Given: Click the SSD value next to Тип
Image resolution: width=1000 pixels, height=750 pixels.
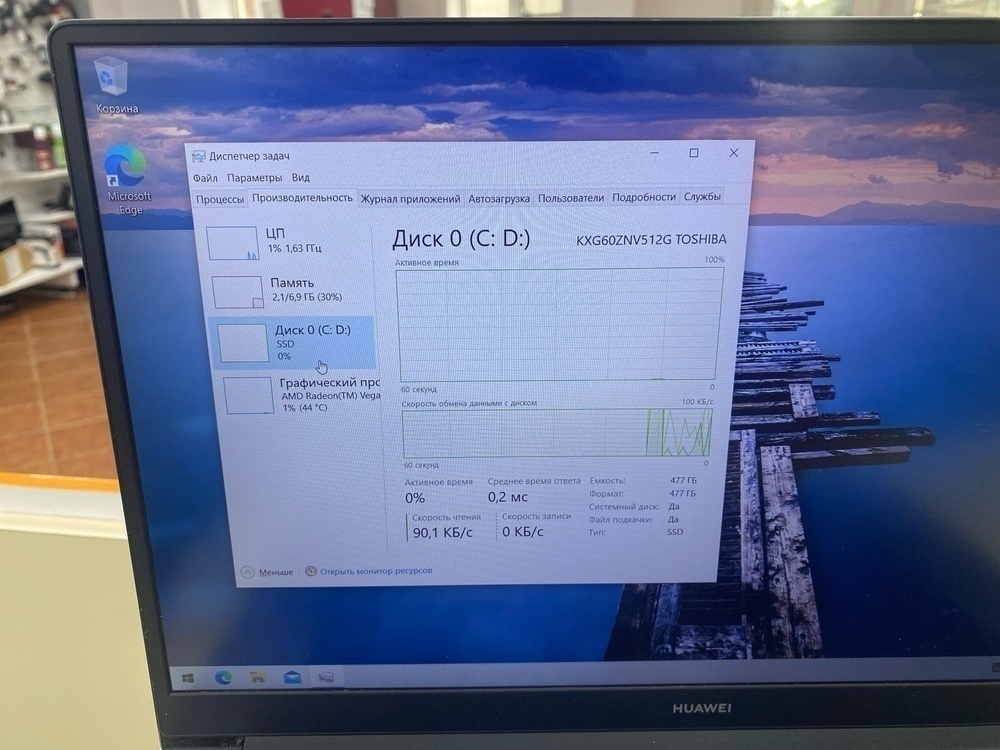Looking at the screenshot, I should (675, 532).
